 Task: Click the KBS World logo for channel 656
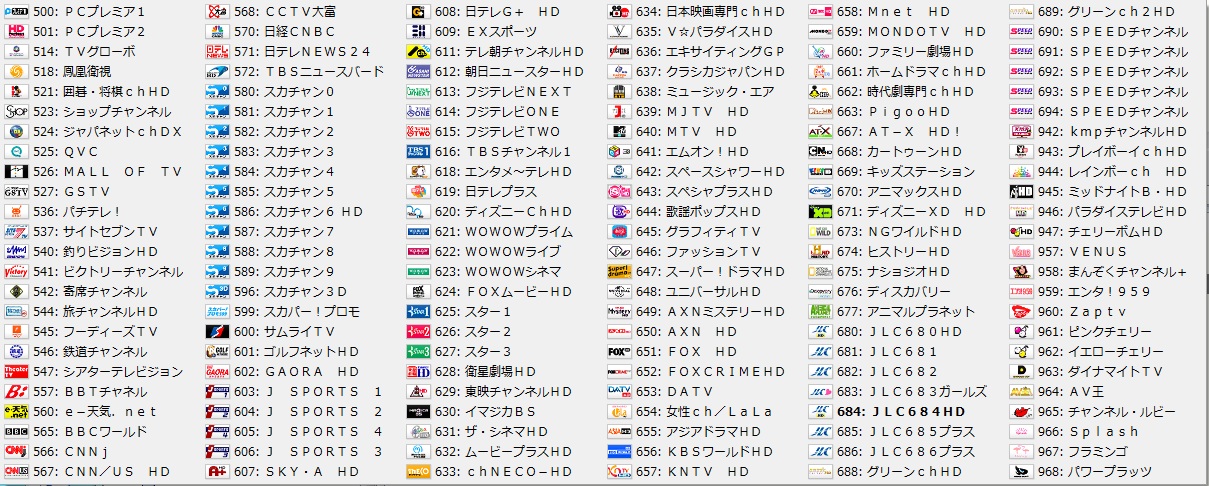(620, 451)
